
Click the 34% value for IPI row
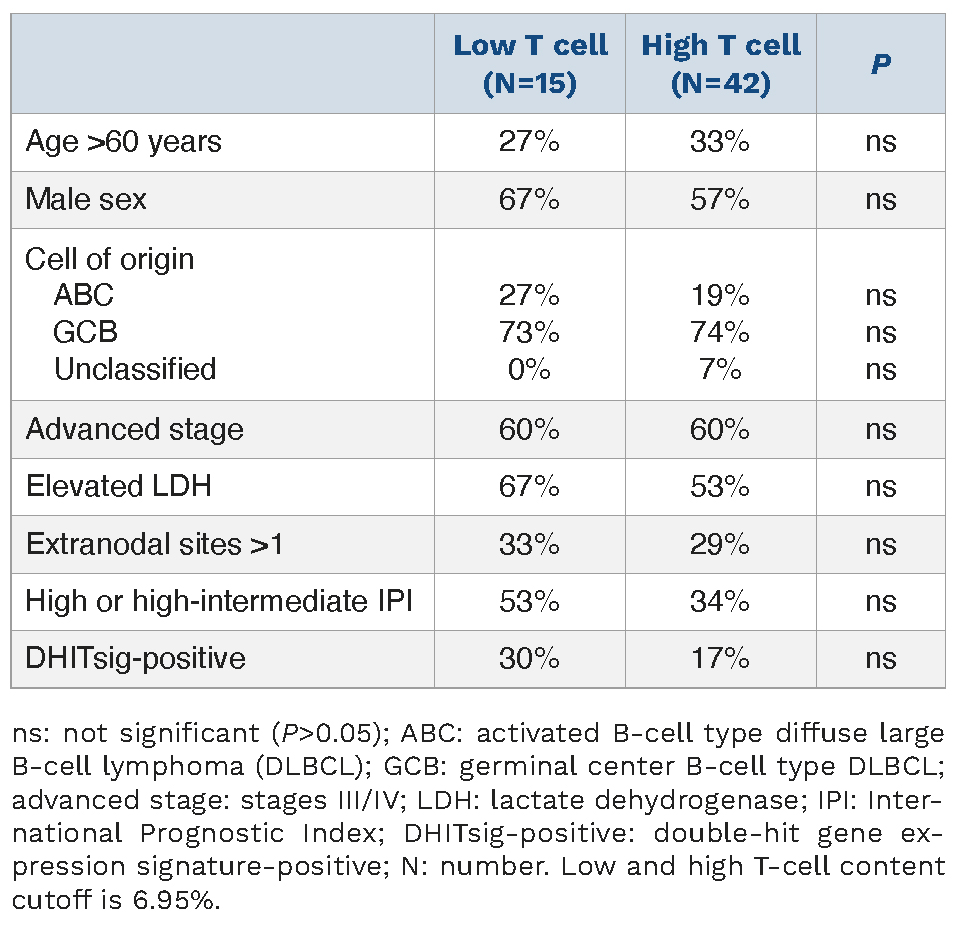[720, 601]
